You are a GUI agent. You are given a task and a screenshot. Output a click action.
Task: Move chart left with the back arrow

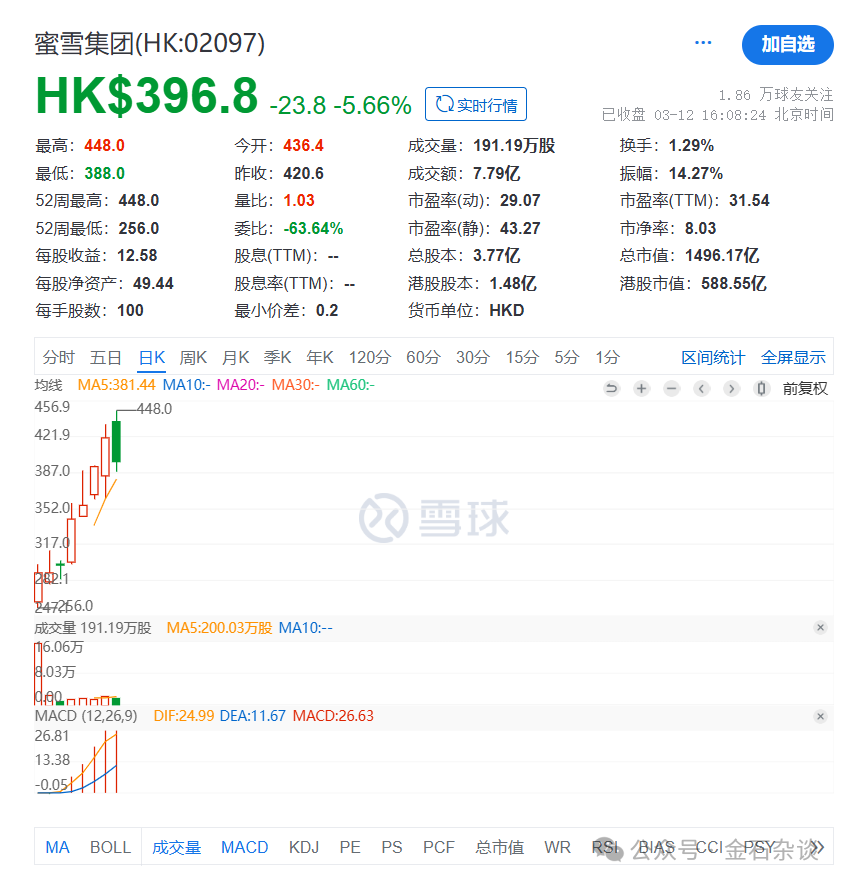click(x=701, y=388)
